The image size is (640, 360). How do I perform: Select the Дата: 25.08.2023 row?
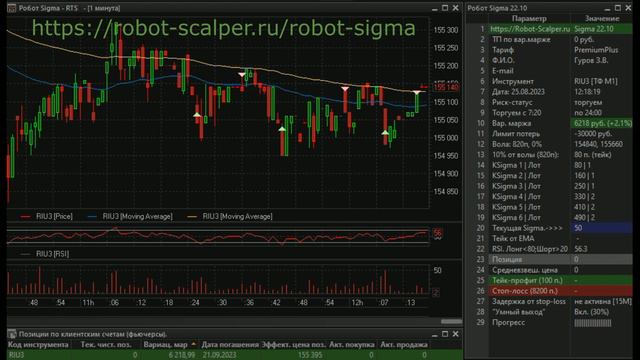(x=549, y=92)
